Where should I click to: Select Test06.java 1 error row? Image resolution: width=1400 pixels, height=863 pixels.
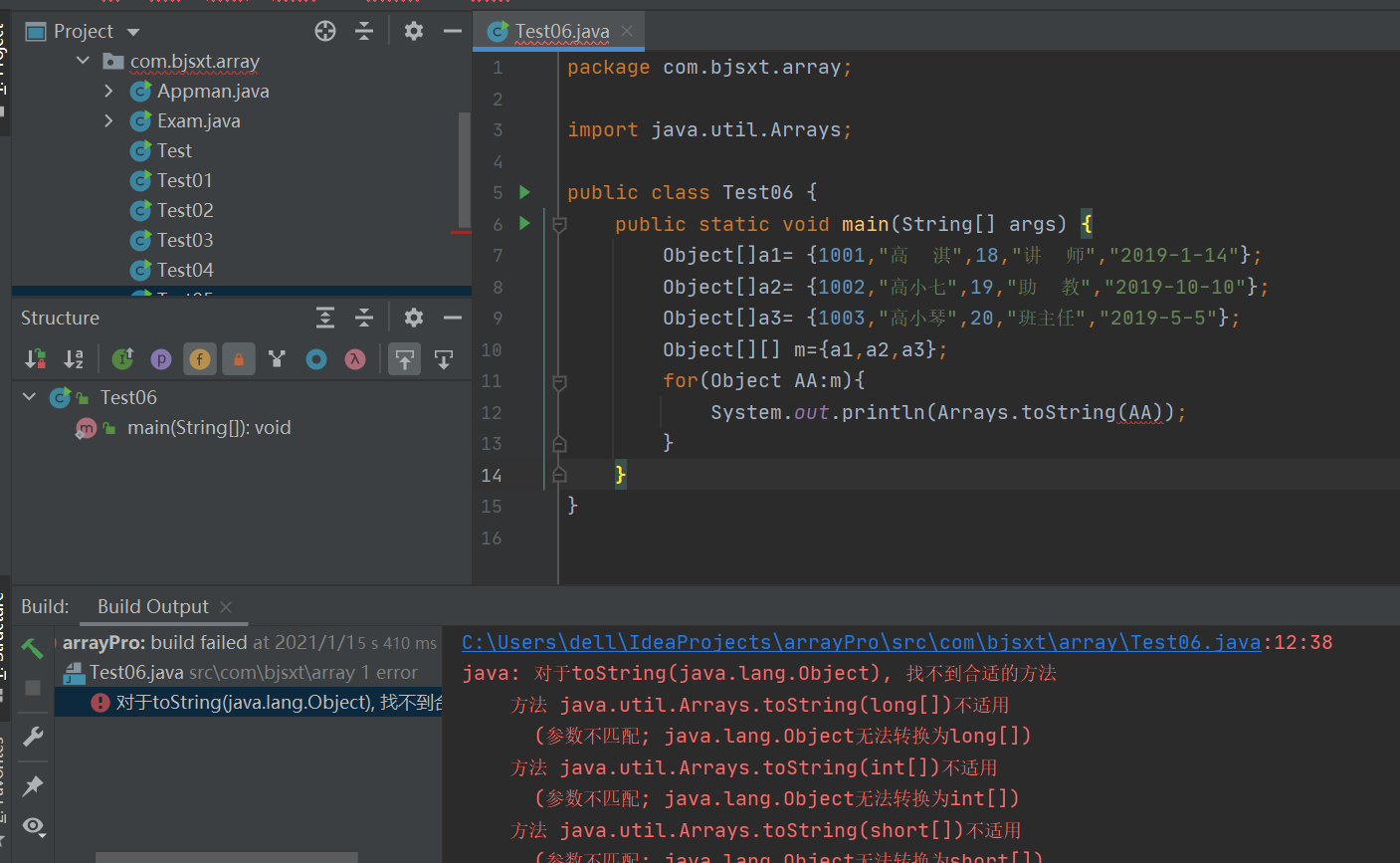click(250, 673)
